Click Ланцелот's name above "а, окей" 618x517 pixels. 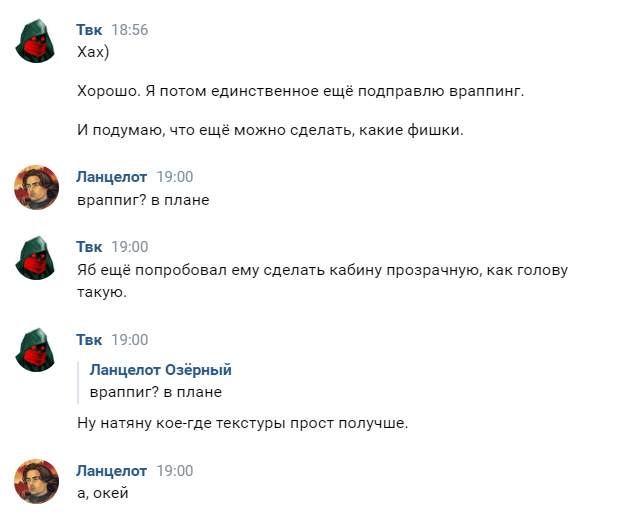[x=112, y=471]
